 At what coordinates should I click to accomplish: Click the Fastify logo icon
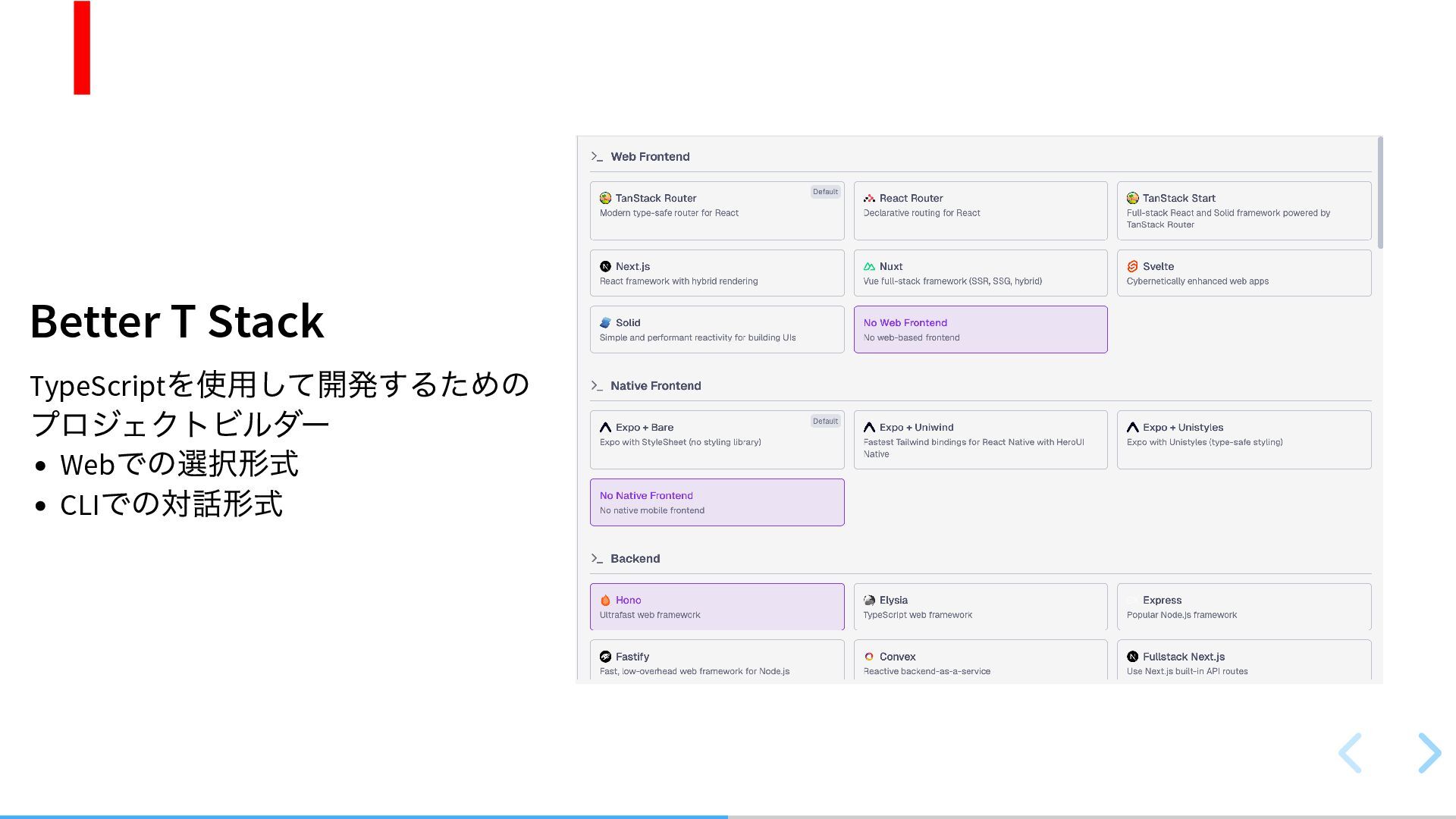click(x=605, y=657)
